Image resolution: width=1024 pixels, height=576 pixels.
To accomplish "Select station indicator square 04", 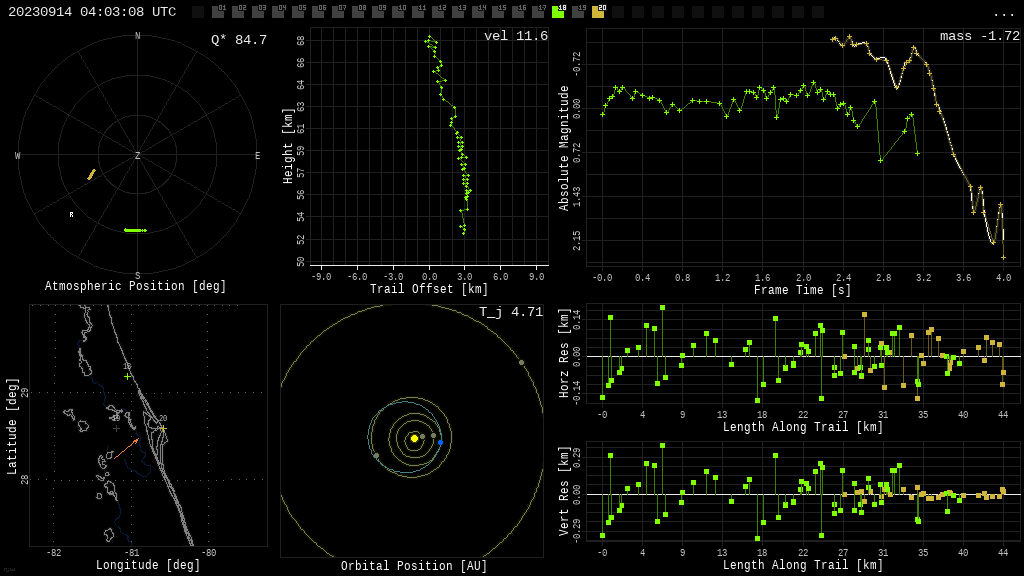I will tap(278, 12).
